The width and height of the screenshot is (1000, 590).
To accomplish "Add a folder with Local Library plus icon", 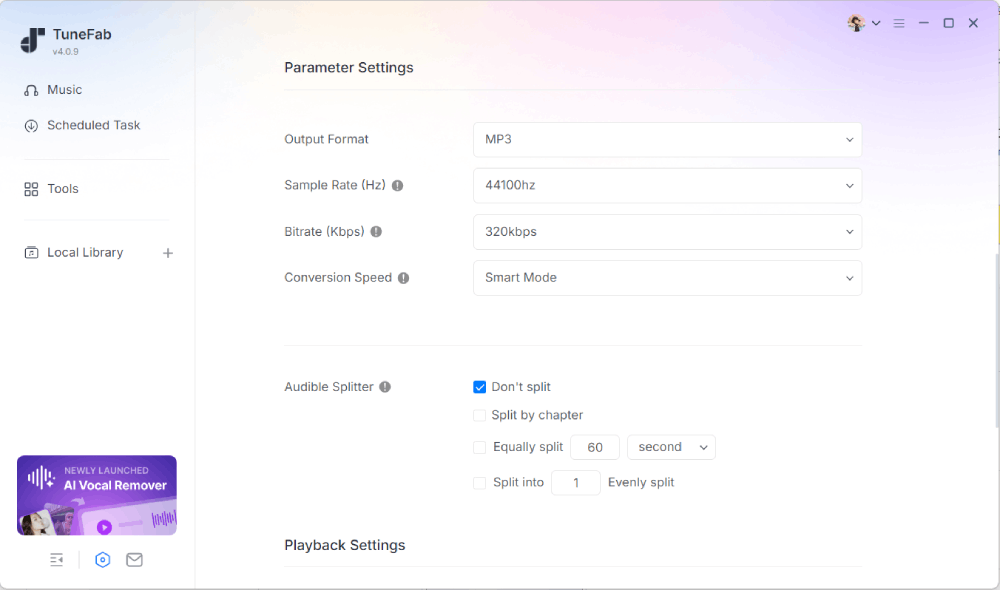I will (x=168, y=253).
